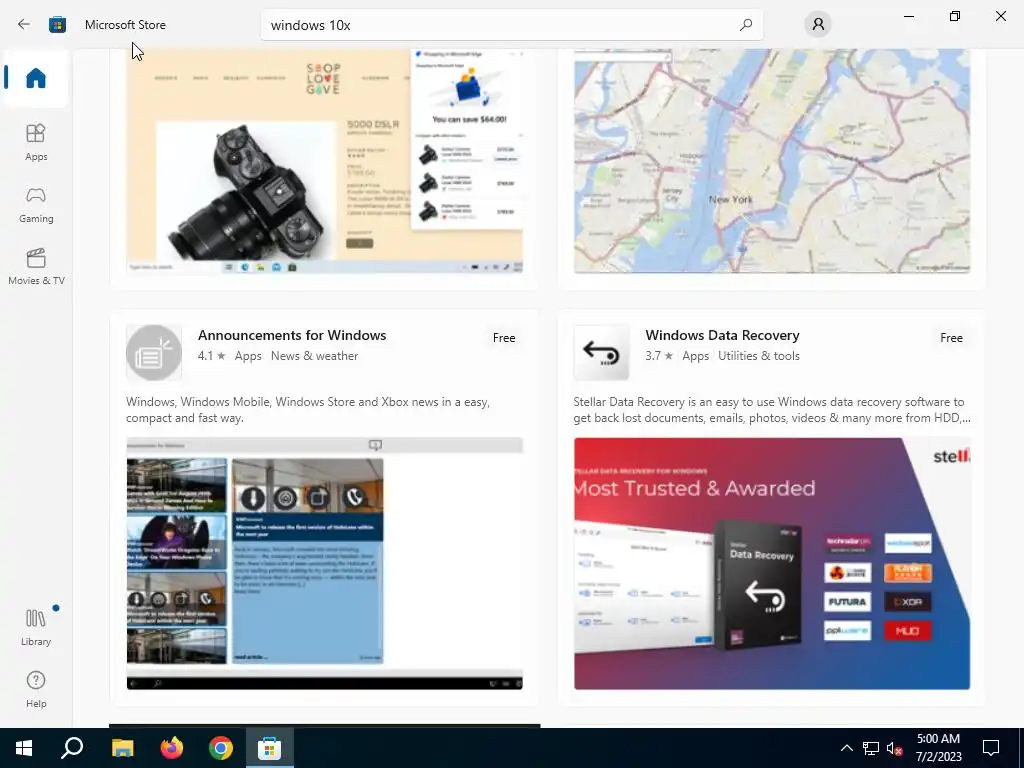The width and height of the screenshot is (1024, 768).
Task: Click the 4.1 star rating
Action: pos(212,356)
